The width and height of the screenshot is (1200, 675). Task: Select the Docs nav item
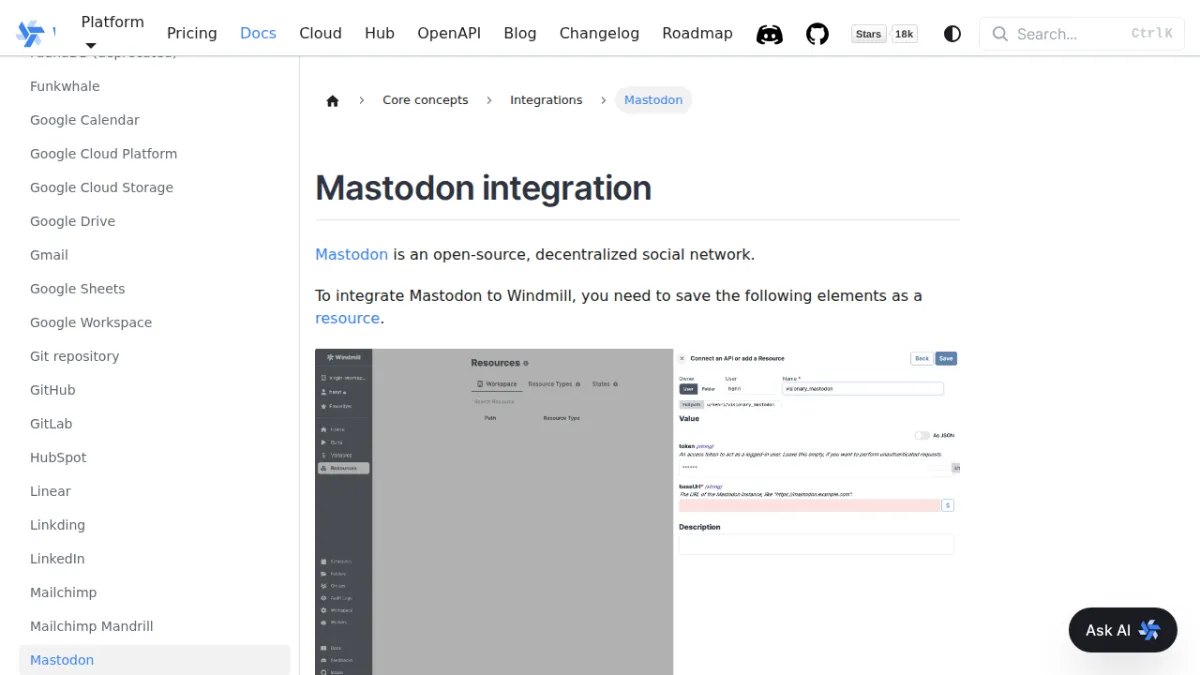258,33
